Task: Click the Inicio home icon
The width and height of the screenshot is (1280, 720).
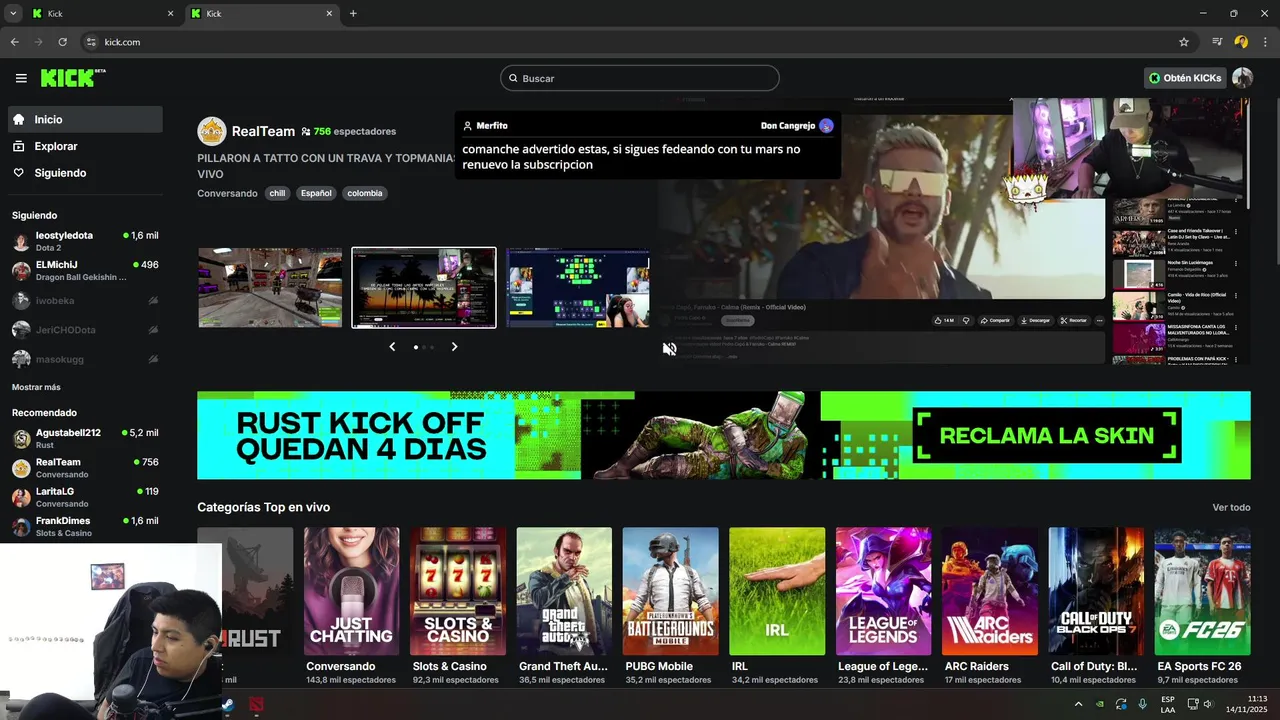Action: click(x=19, y=119)
